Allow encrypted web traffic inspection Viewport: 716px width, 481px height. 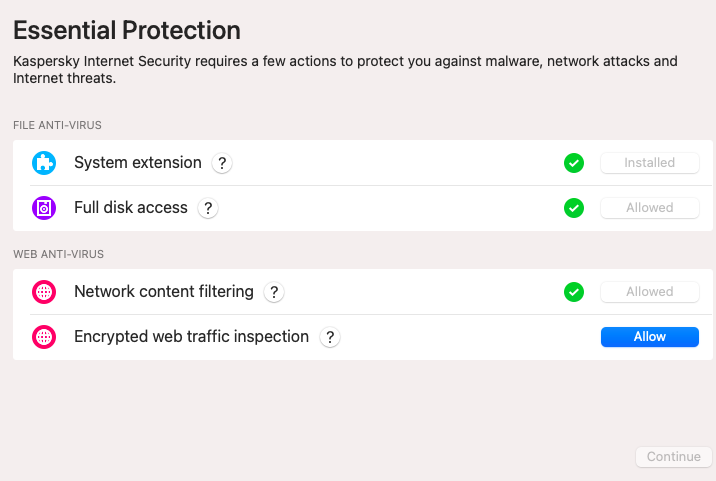(x=649, y=337)
